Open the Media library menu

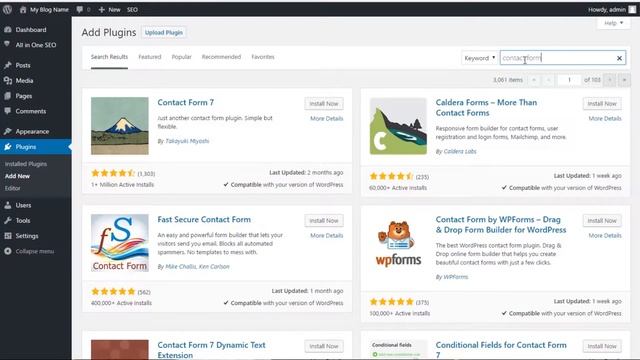(x=24, y=81)
